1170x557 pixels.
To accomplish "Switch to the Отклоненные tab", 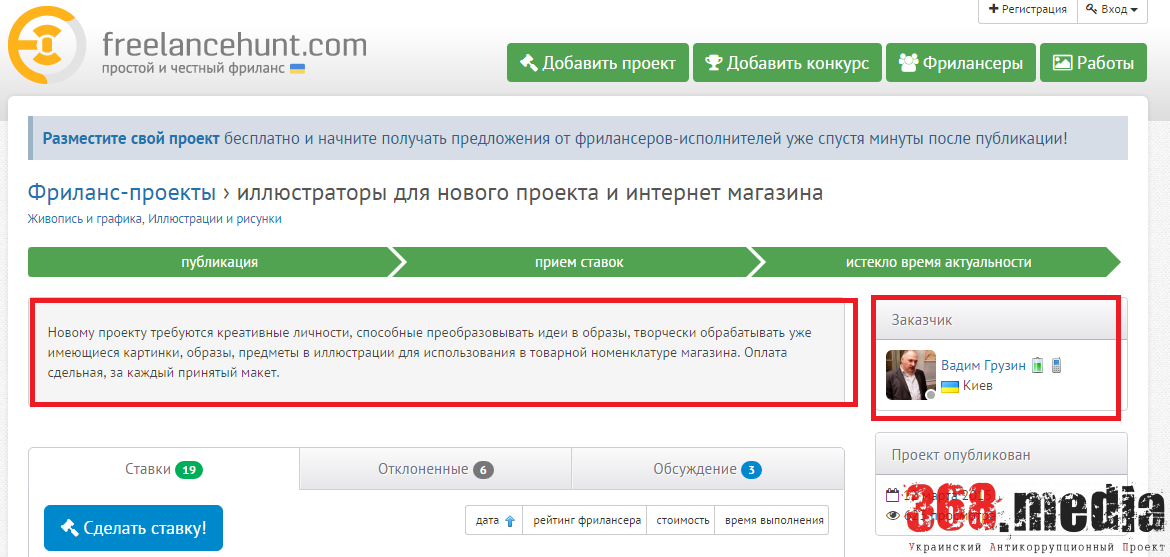I will pos(436,469).
